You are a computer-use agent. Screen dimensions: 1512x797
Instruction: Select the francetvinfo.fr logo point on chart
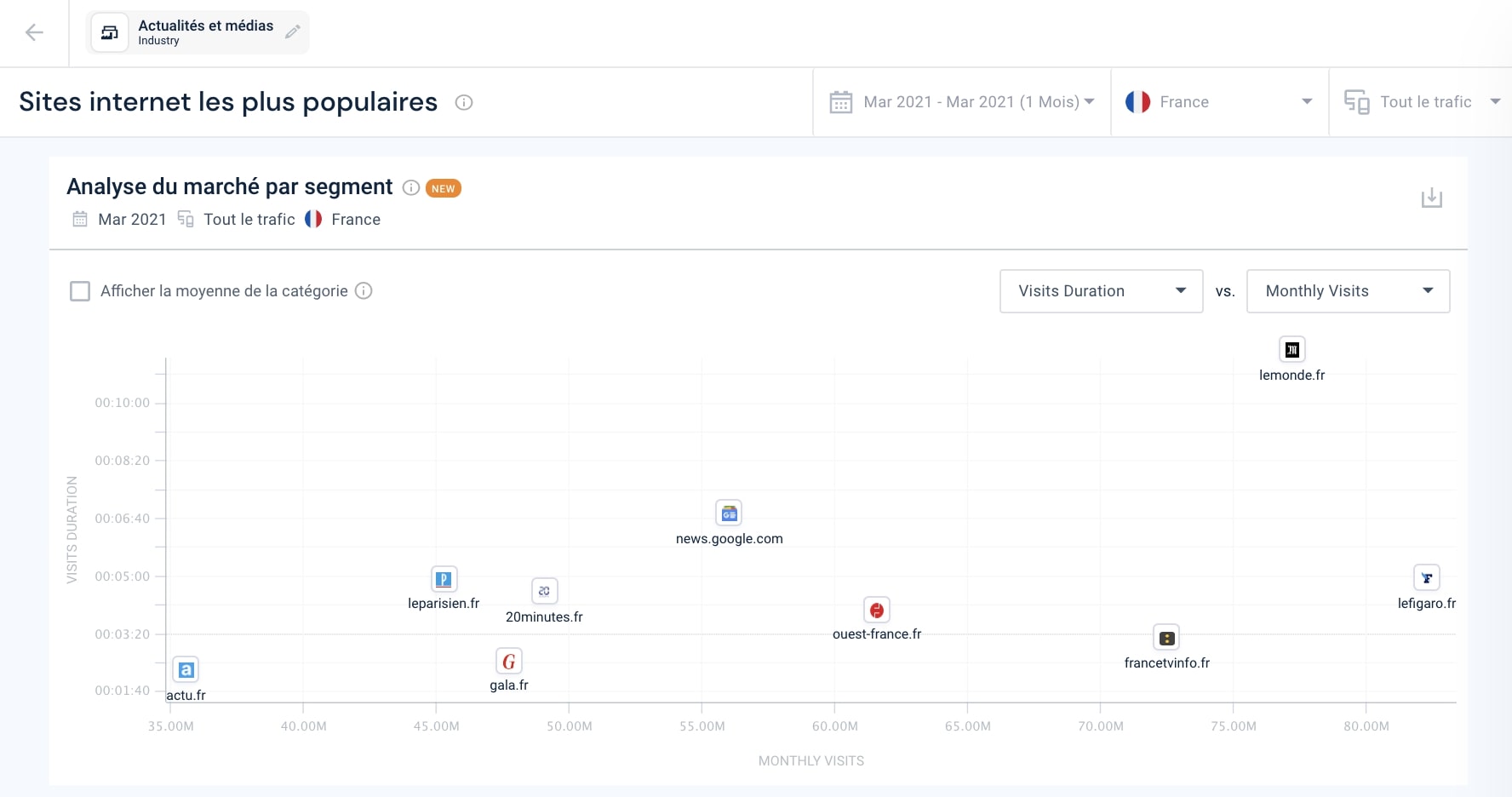(1166, 638)
